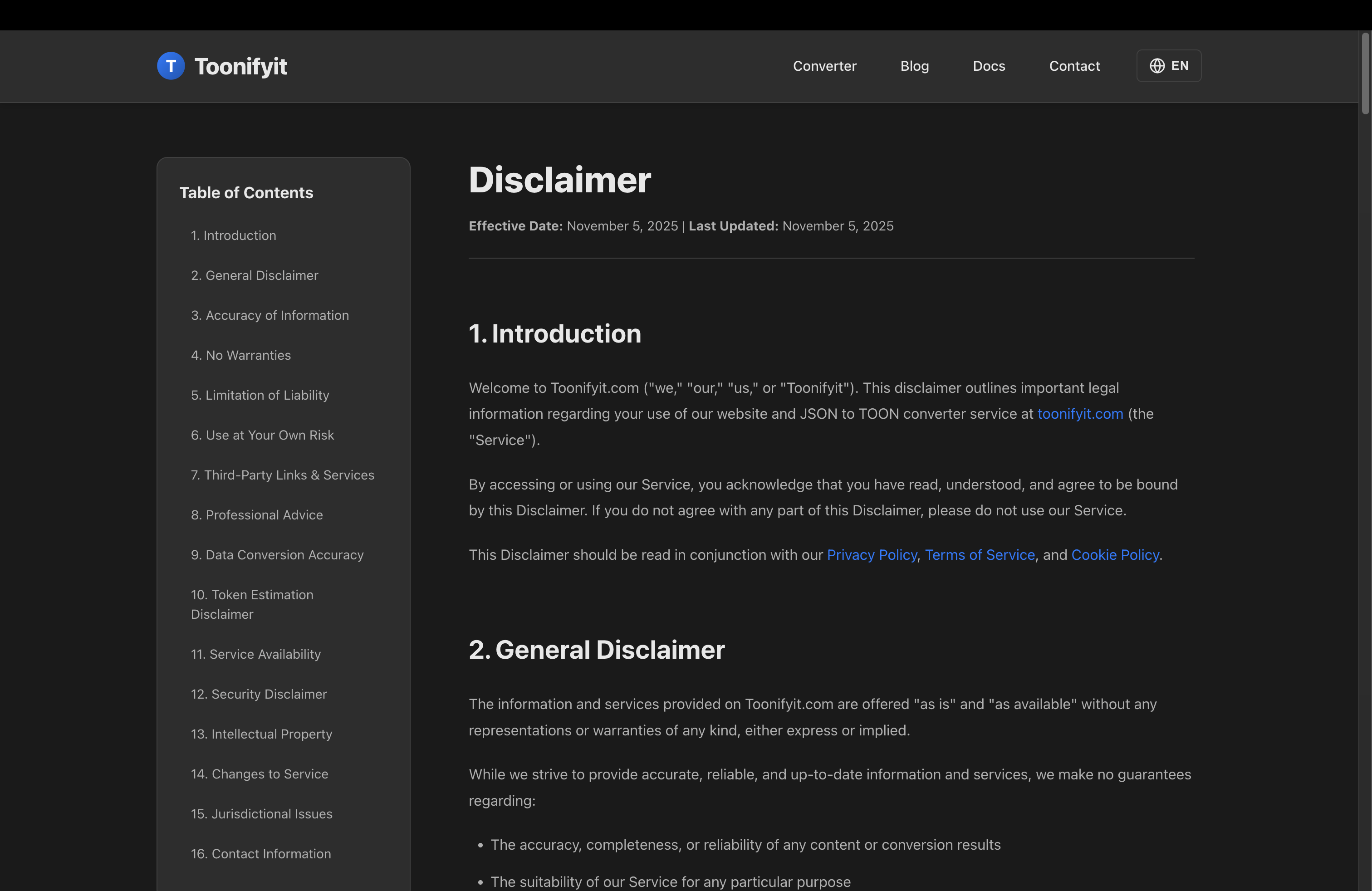The image size is (1372, 891).
Task: Click the Toonifyit "T" logo icon
Action: tap(171, 66)
